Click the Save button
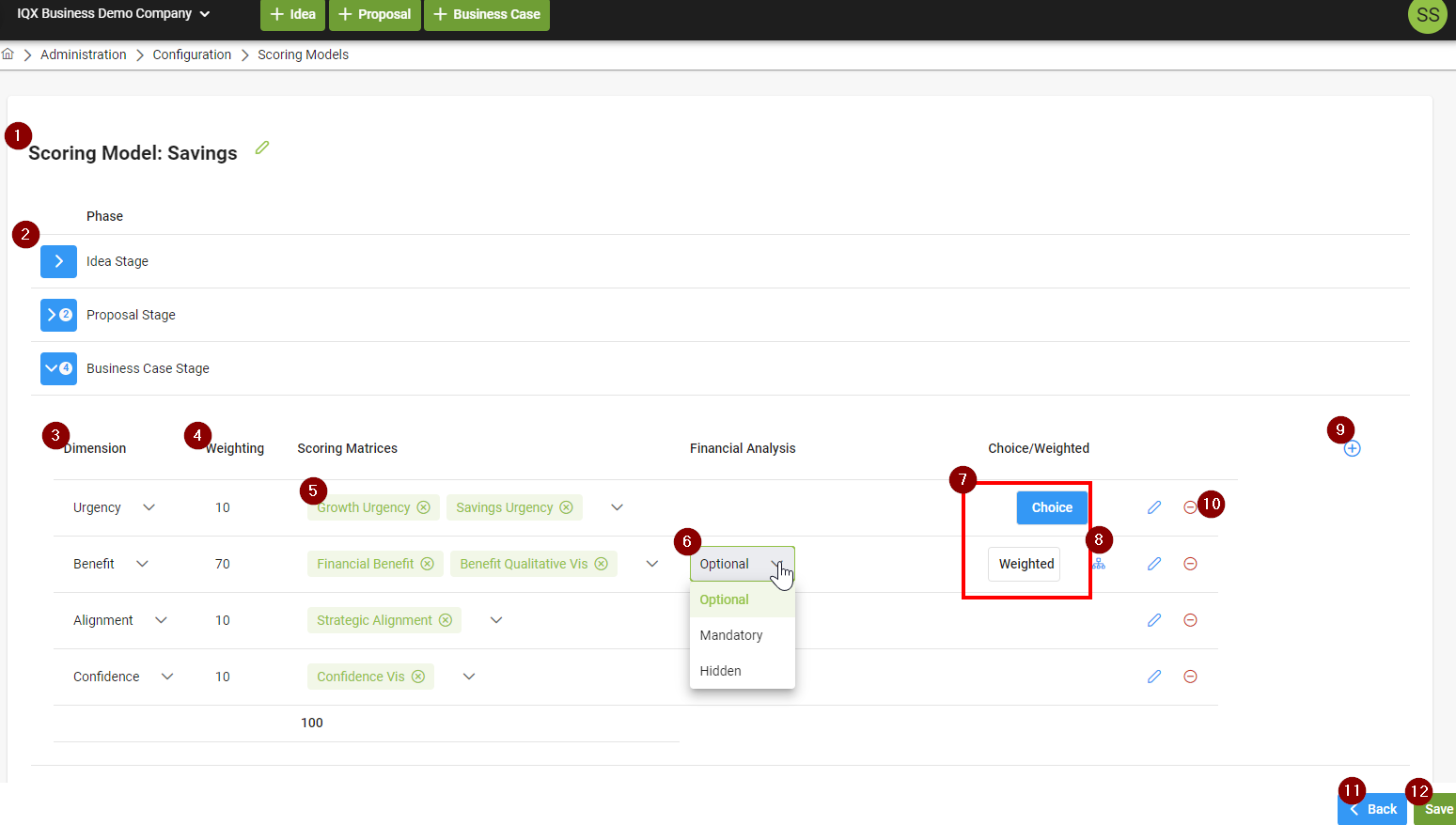Image resolution: width=1456 pixels, height=825 pixels. 1436,809
